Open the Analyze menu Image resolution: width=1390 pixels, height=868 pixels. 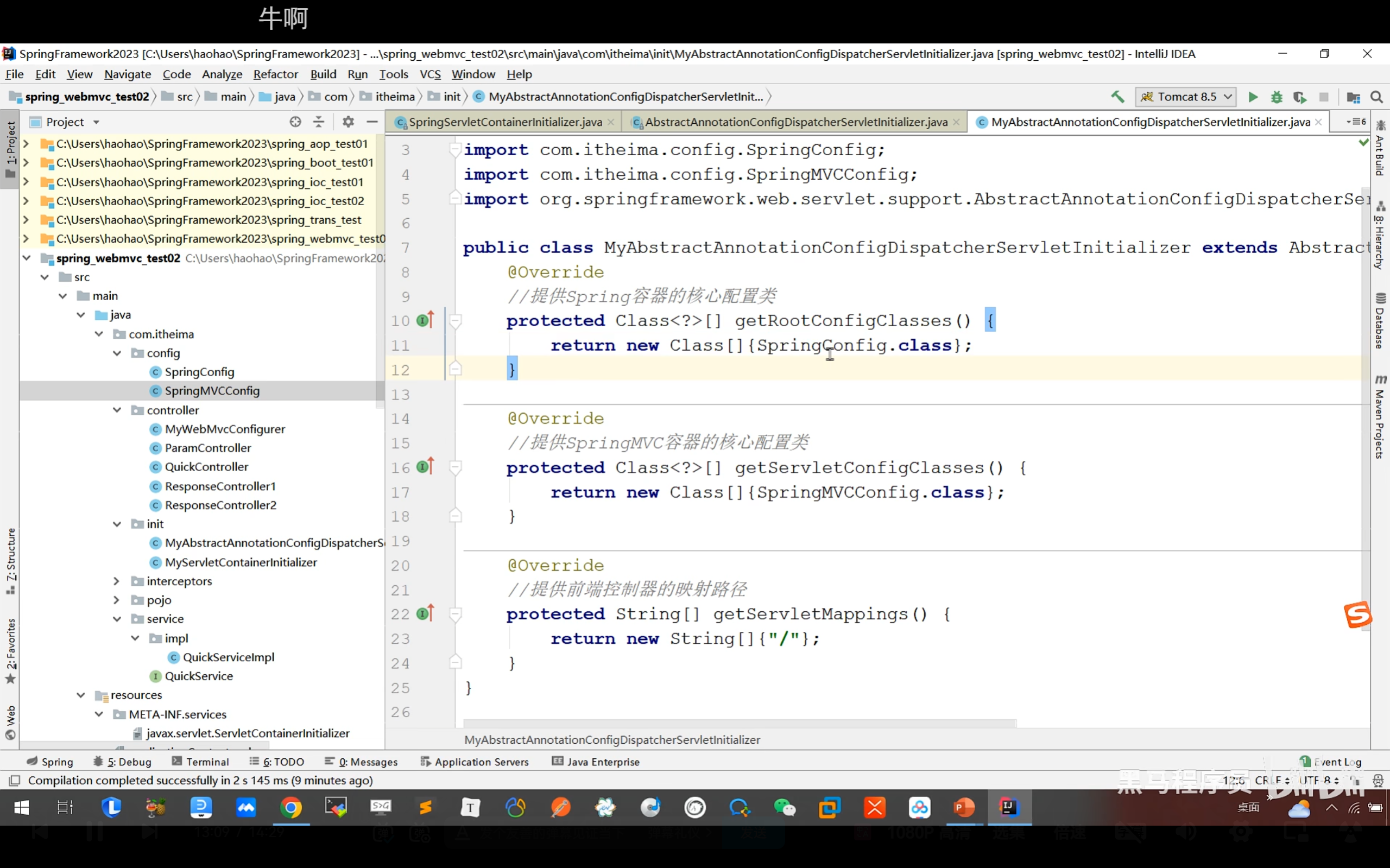pos(222,74)
